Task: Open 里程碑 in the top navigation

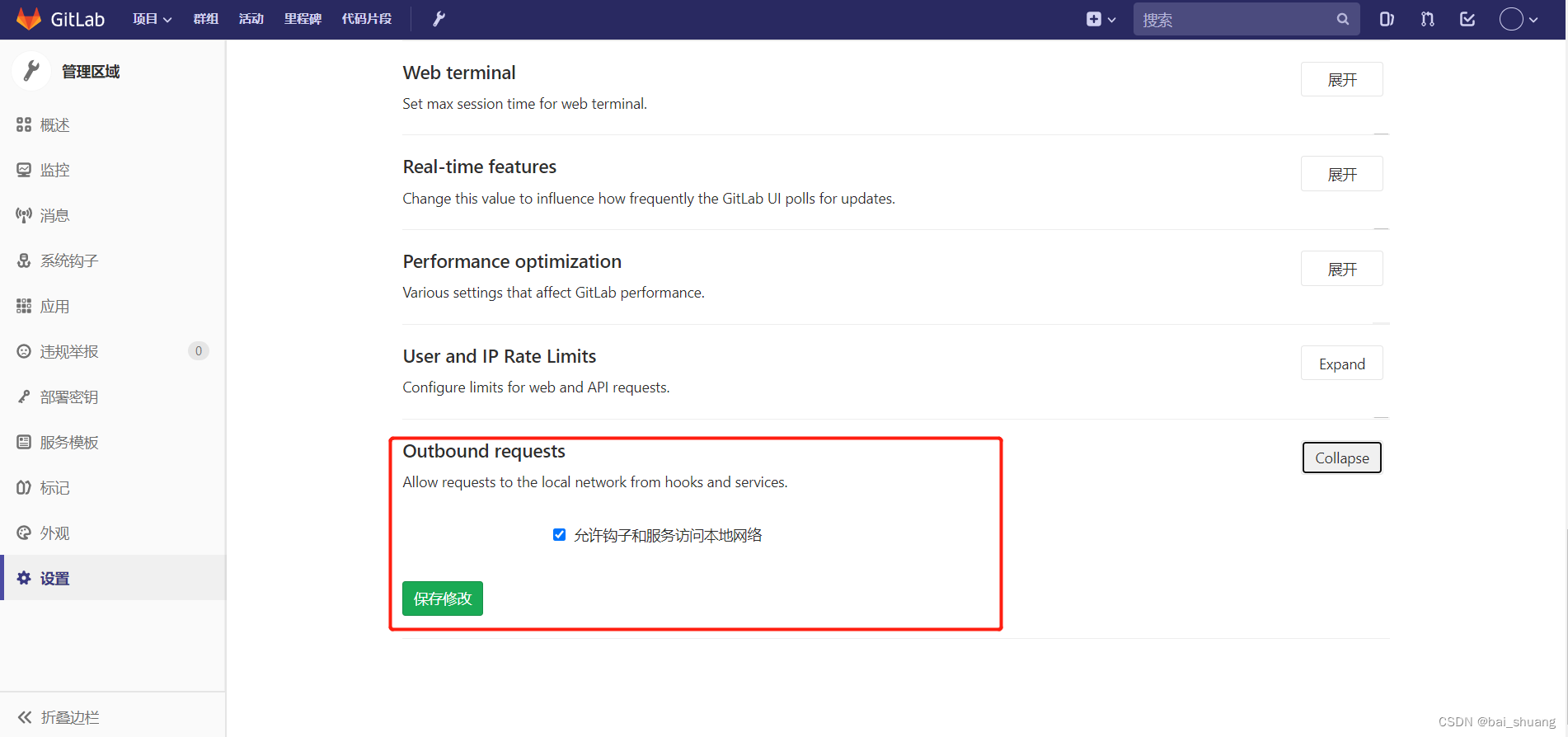Action: pyautogui.click(x=303, y=19)
